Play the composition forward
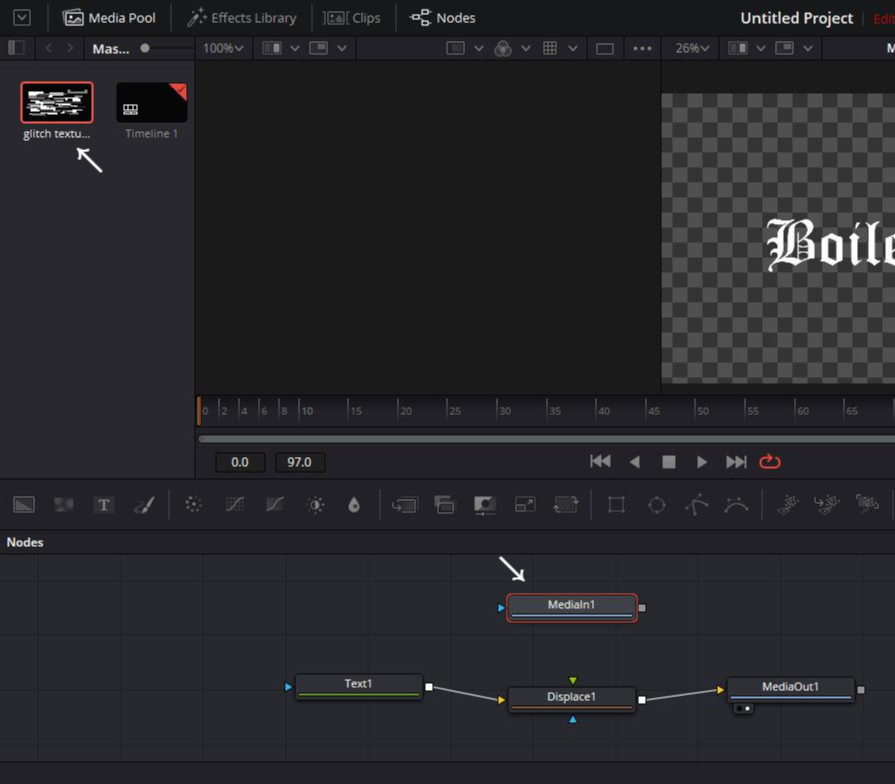This screenshot has height=784, width=895. pyautogui.click(x=702, y=462)
